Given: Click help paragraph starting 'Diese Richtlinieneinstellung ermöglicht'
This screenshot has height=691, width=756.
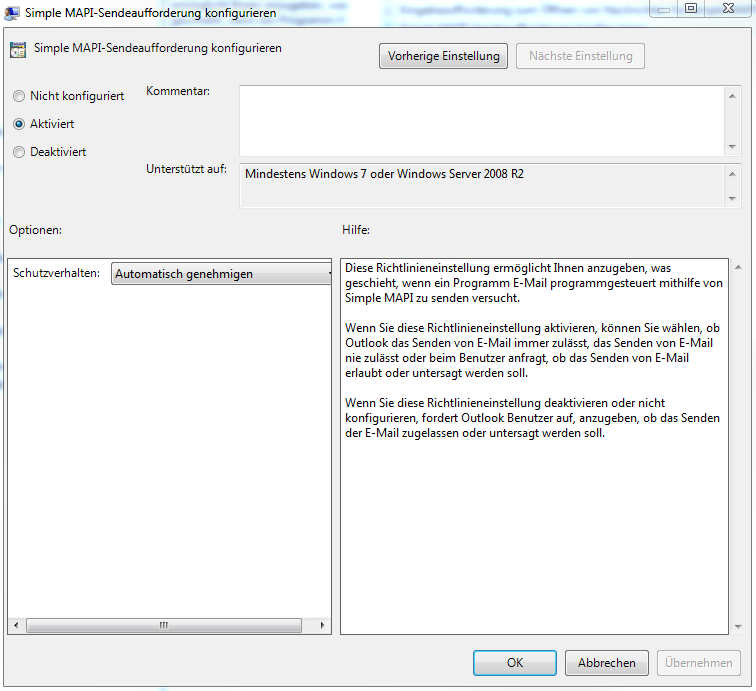Looking at the screenshot, I should coord(534,283).
